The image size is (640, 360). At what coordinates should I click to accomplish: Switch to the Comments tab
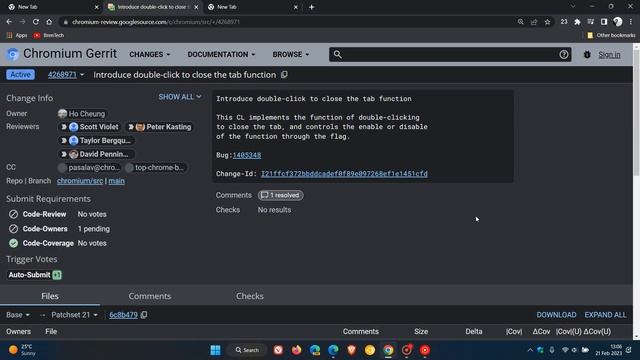point(150,296)
